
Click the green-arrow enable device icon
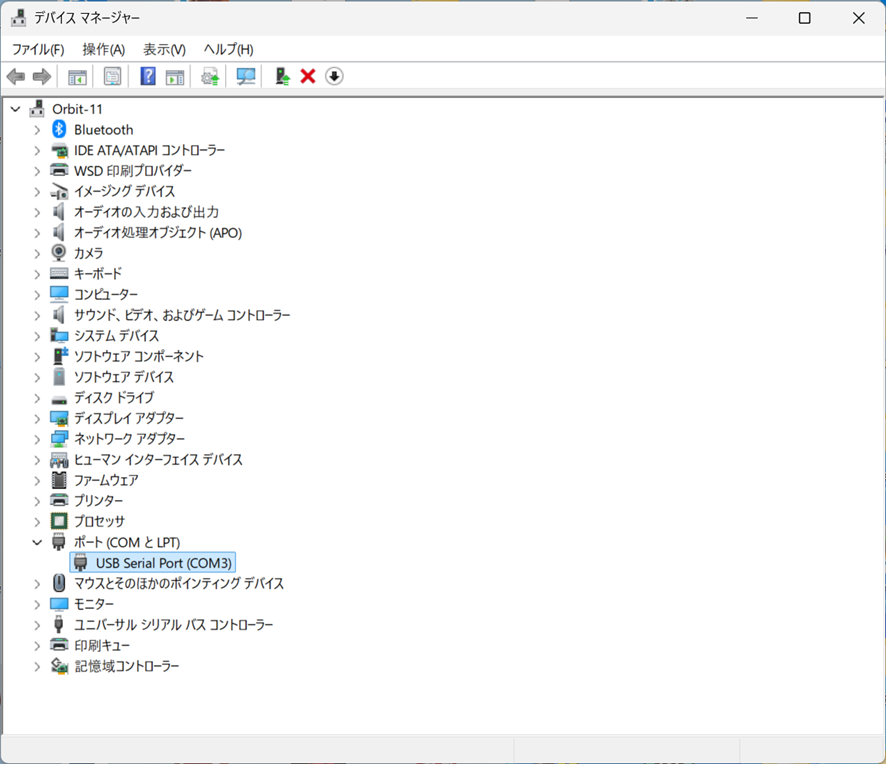(x=283, y=77)
